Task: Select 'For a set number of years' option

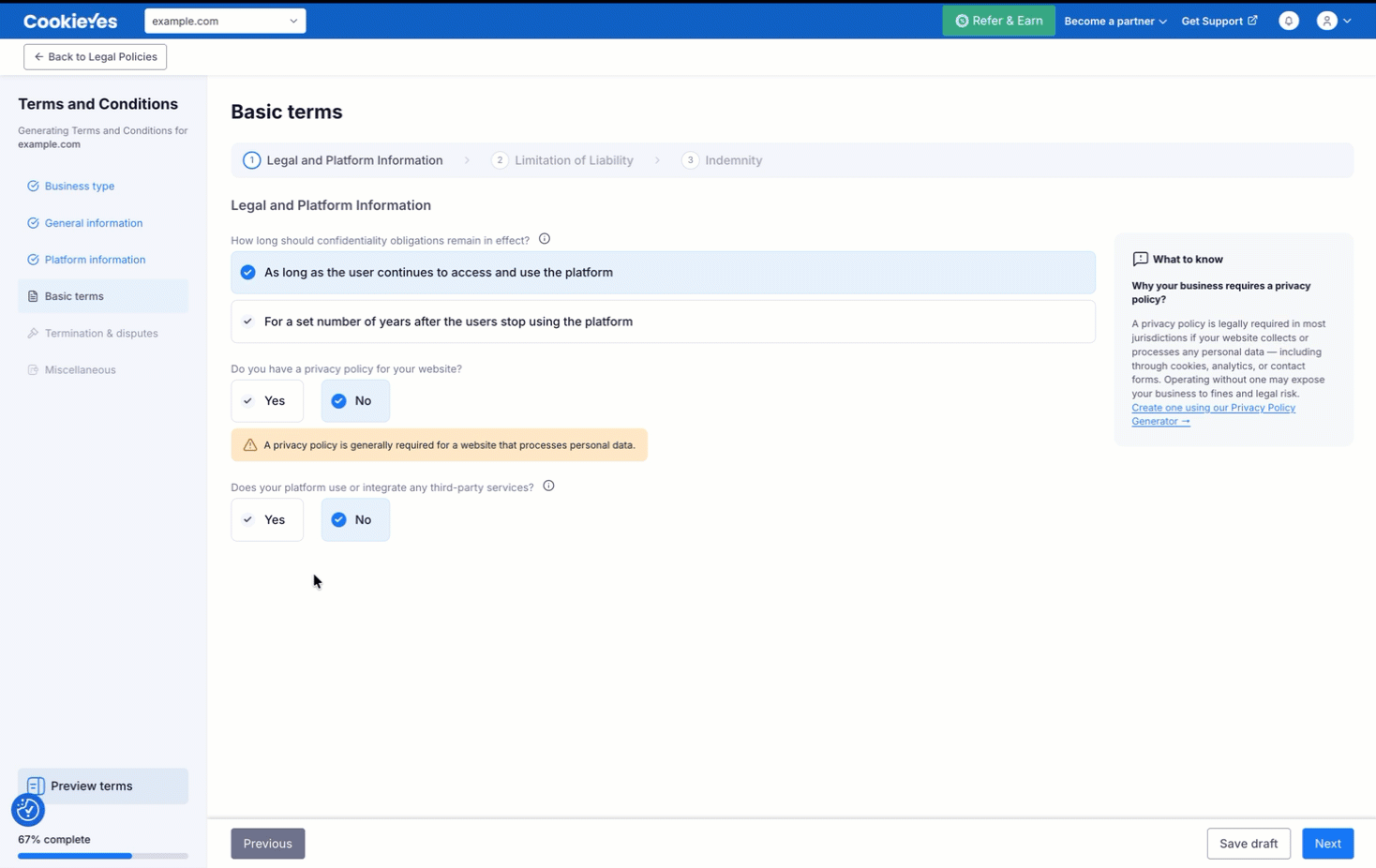Action: (663, 322)
